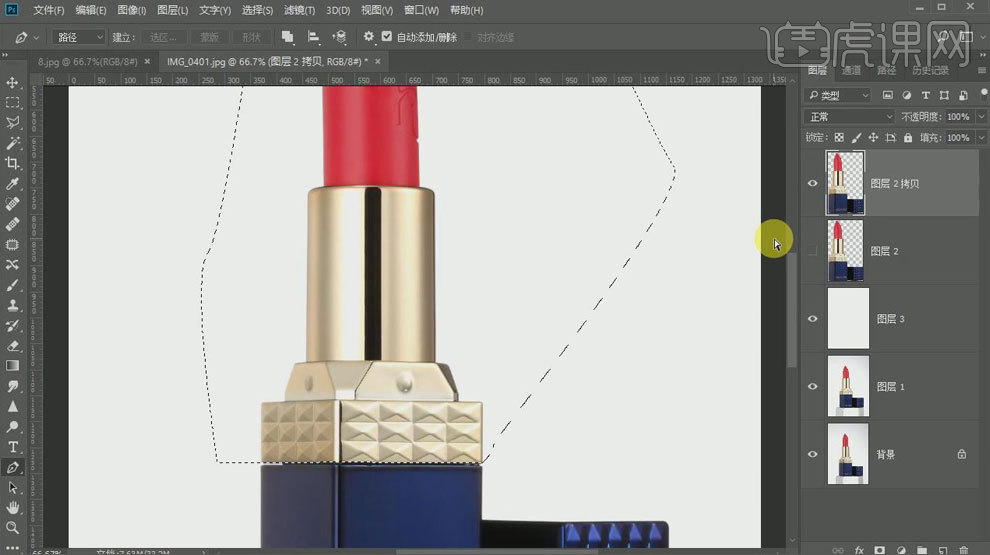
Task: Open the 类型 layer filter dropdown
Action: (838, 95)
